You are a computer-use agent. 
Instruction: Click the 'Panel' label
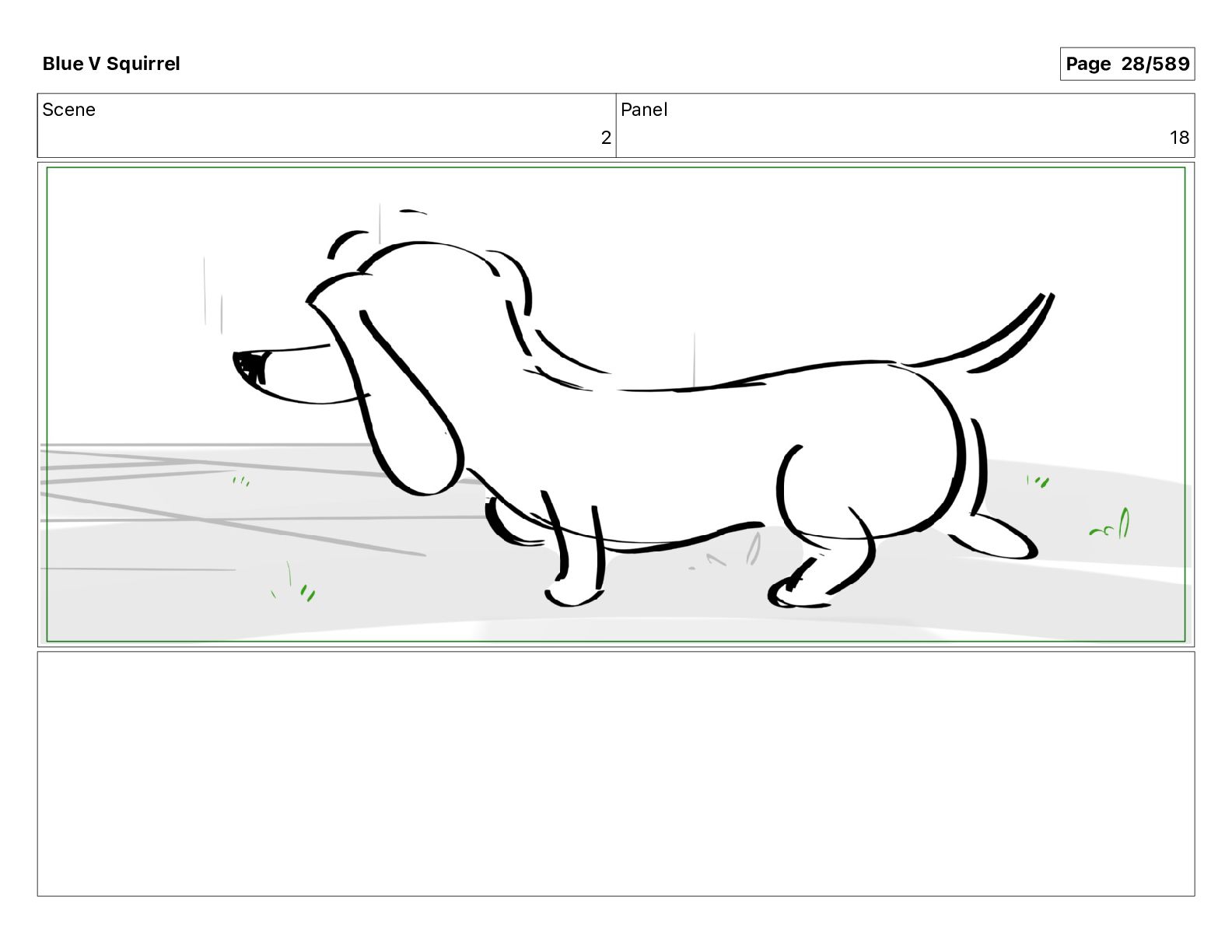click(644, 110)
